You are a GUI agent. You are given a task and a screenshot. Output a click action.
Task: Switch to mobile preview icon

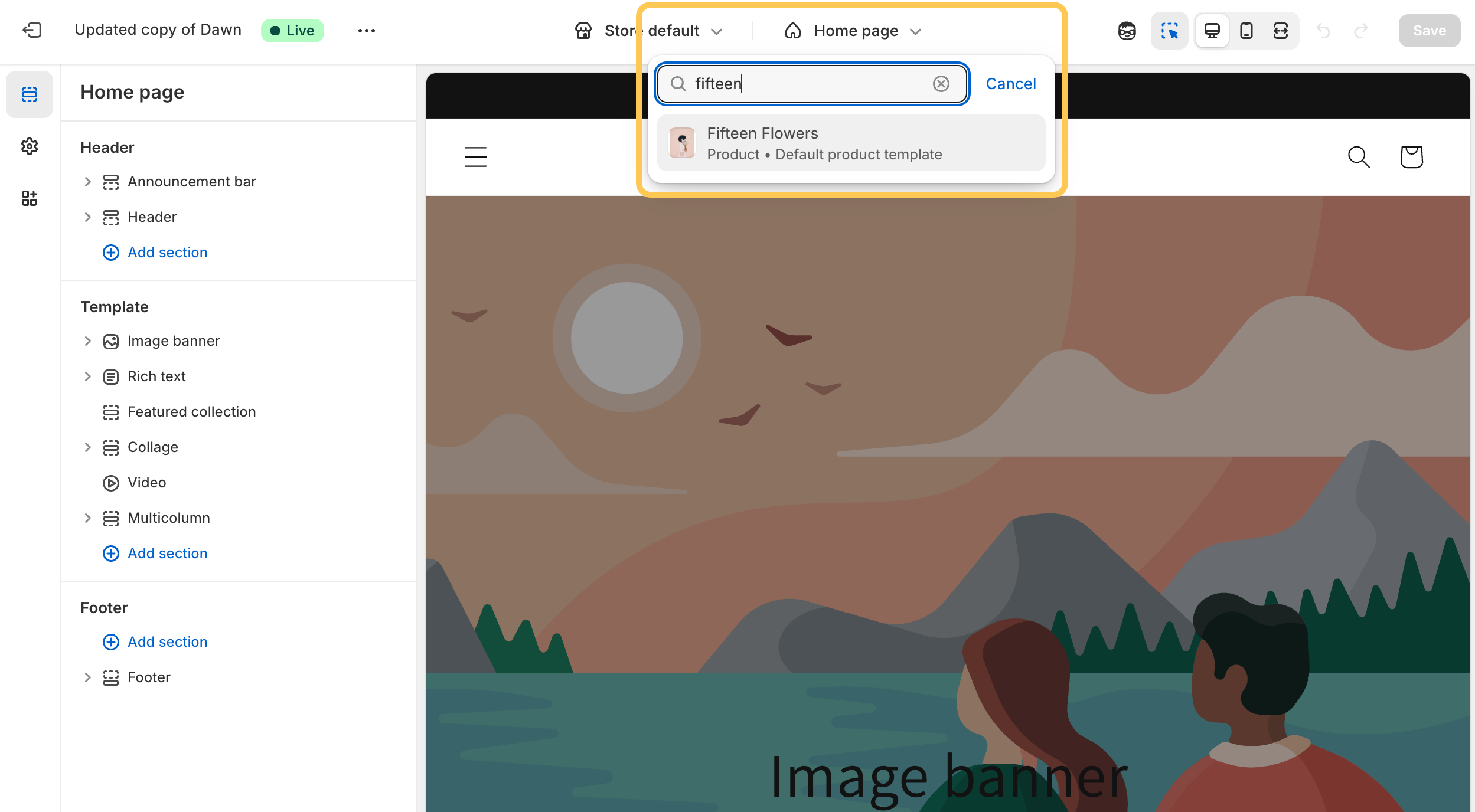point(1246,31)
